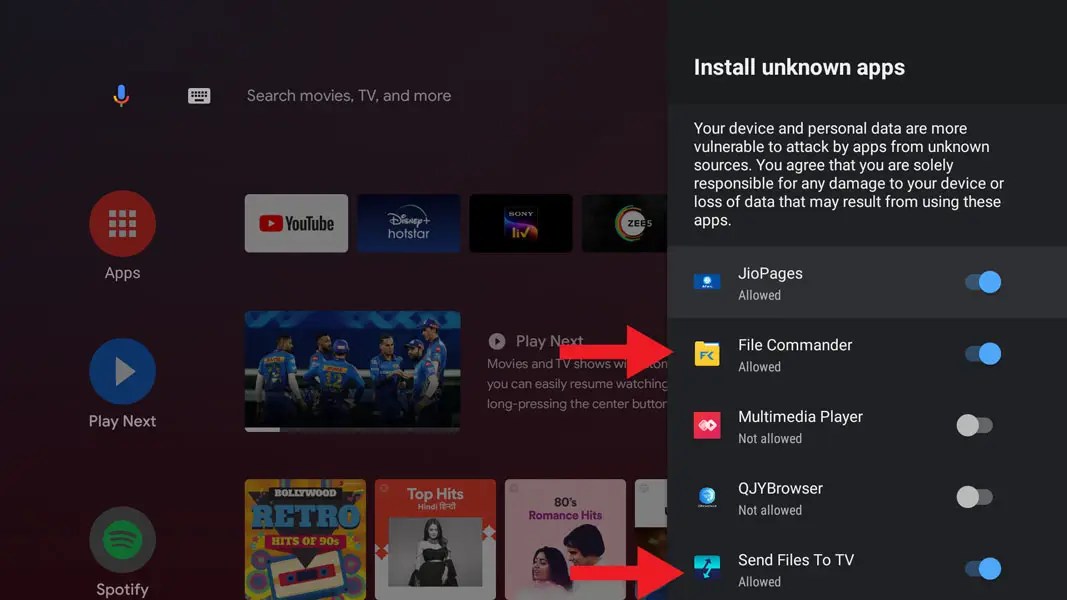Allow unknown app installs for QJYBrowser

[974, 497]
